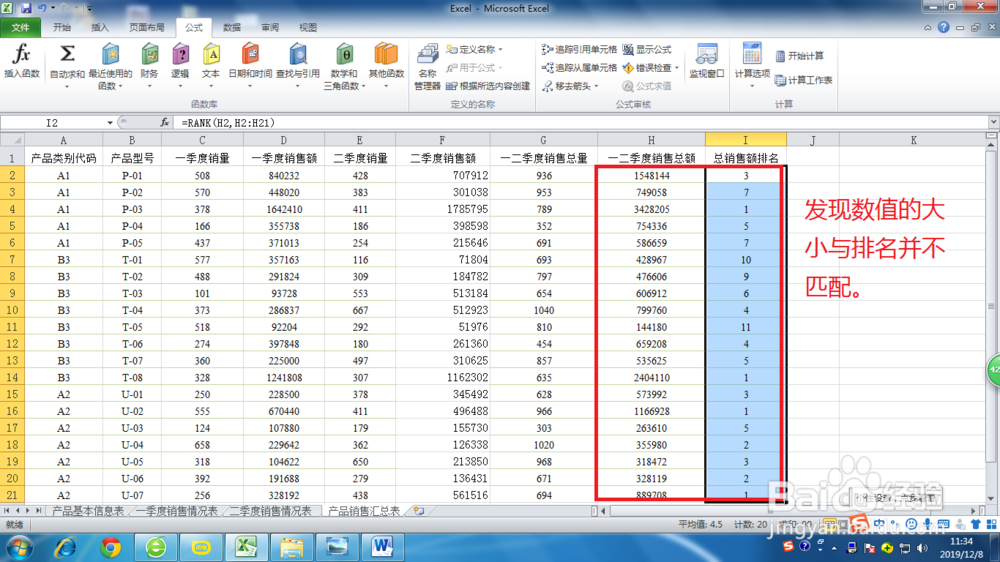Click the taskbar volume speaker icon
The image size is (1000, 562).
click(x=922, y=548)
